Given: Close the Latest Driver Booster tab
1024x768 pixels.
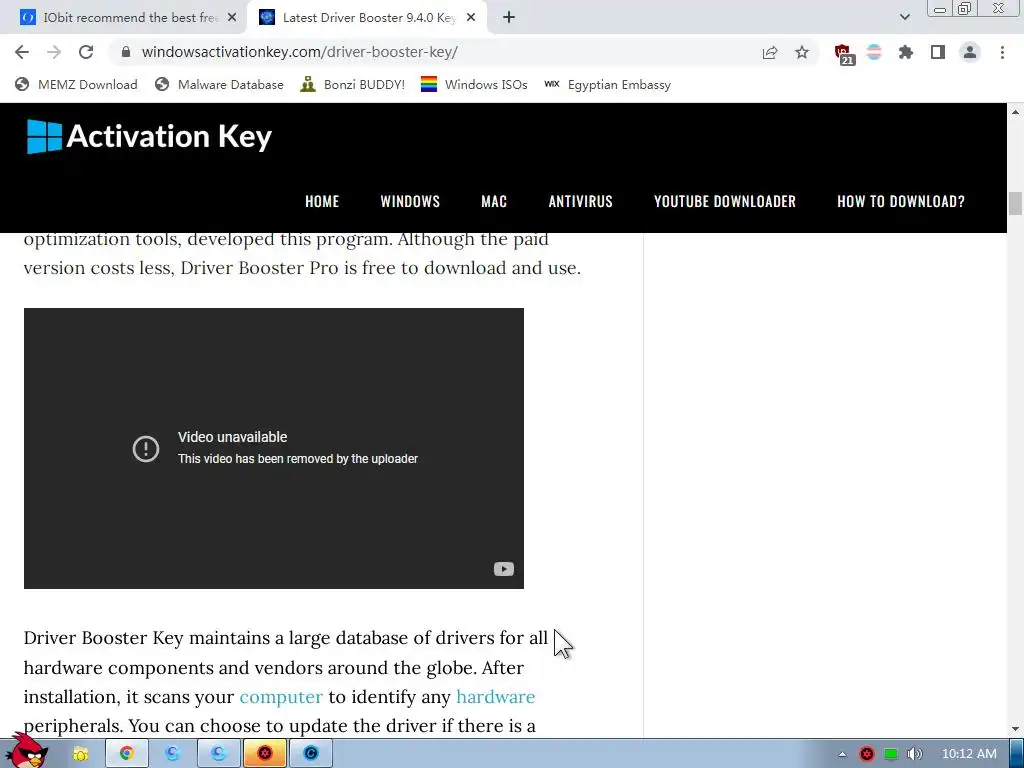Looking at the screenshot, I should point(471,18).
